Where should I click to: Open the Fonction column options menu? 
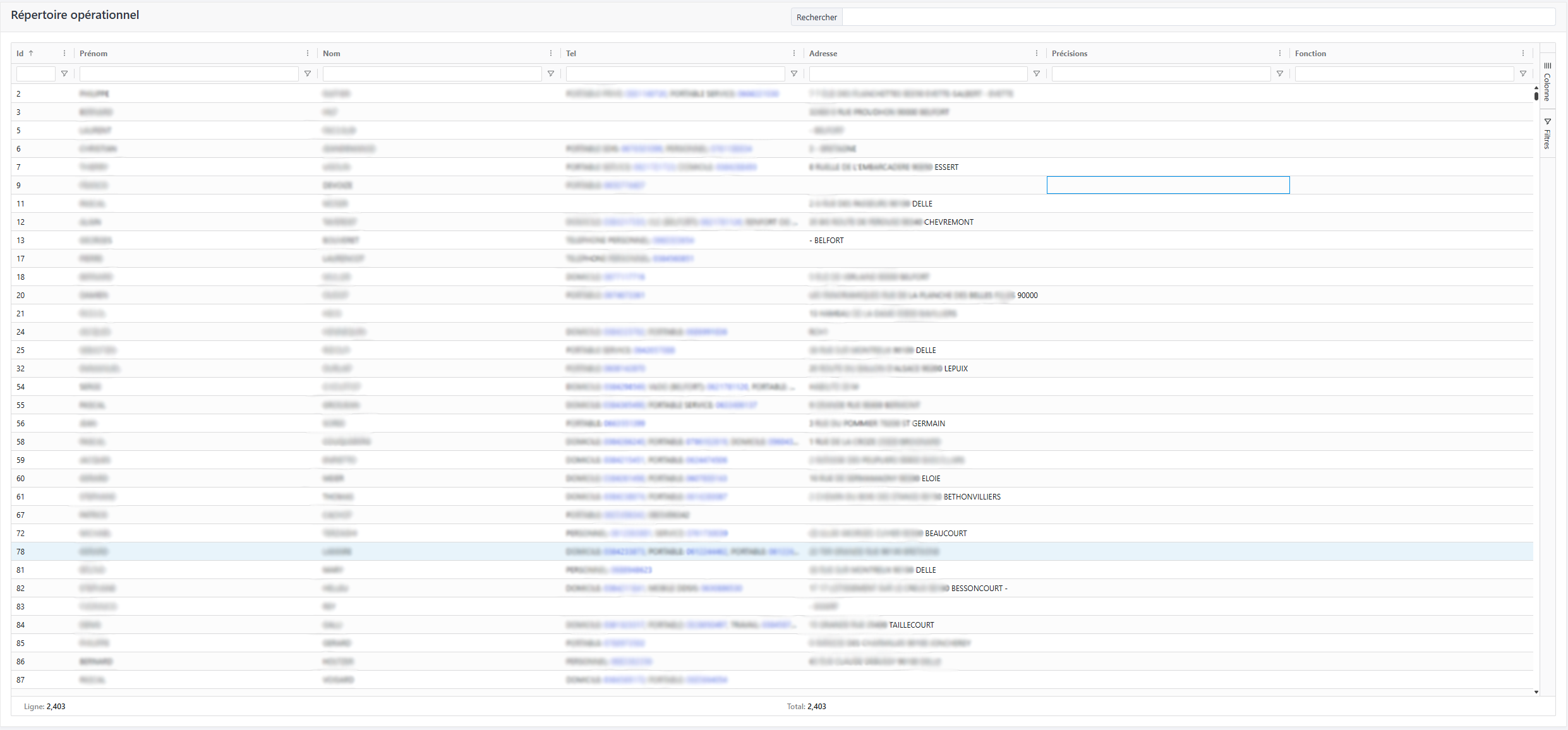tap(1523, 54)
